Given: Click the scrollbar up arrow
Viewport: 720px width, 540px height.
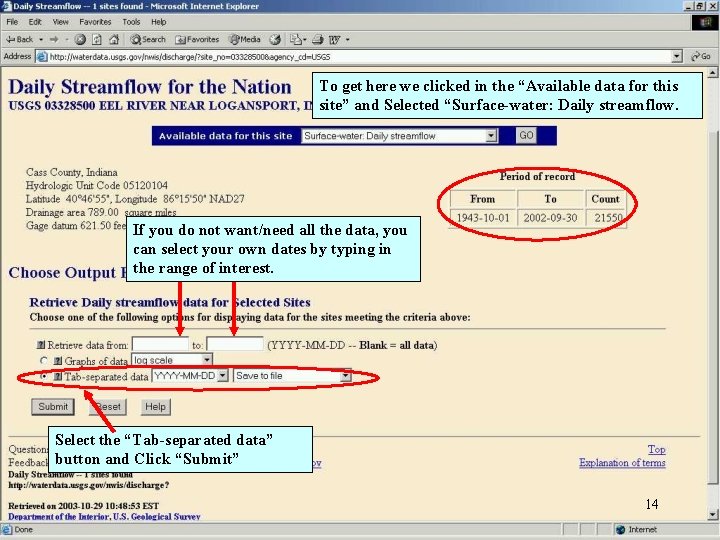Looking at the screenshot, I should [x=712, y=73].
